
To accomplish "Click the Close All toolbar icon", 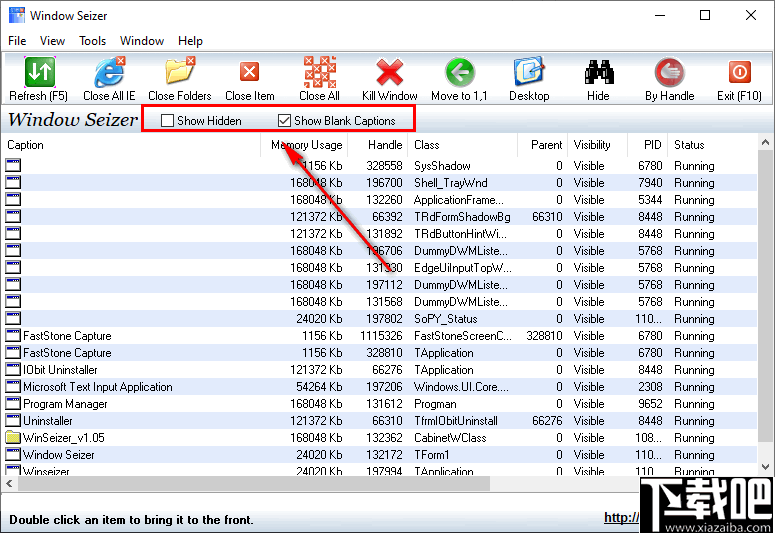I will pos(319,72).
